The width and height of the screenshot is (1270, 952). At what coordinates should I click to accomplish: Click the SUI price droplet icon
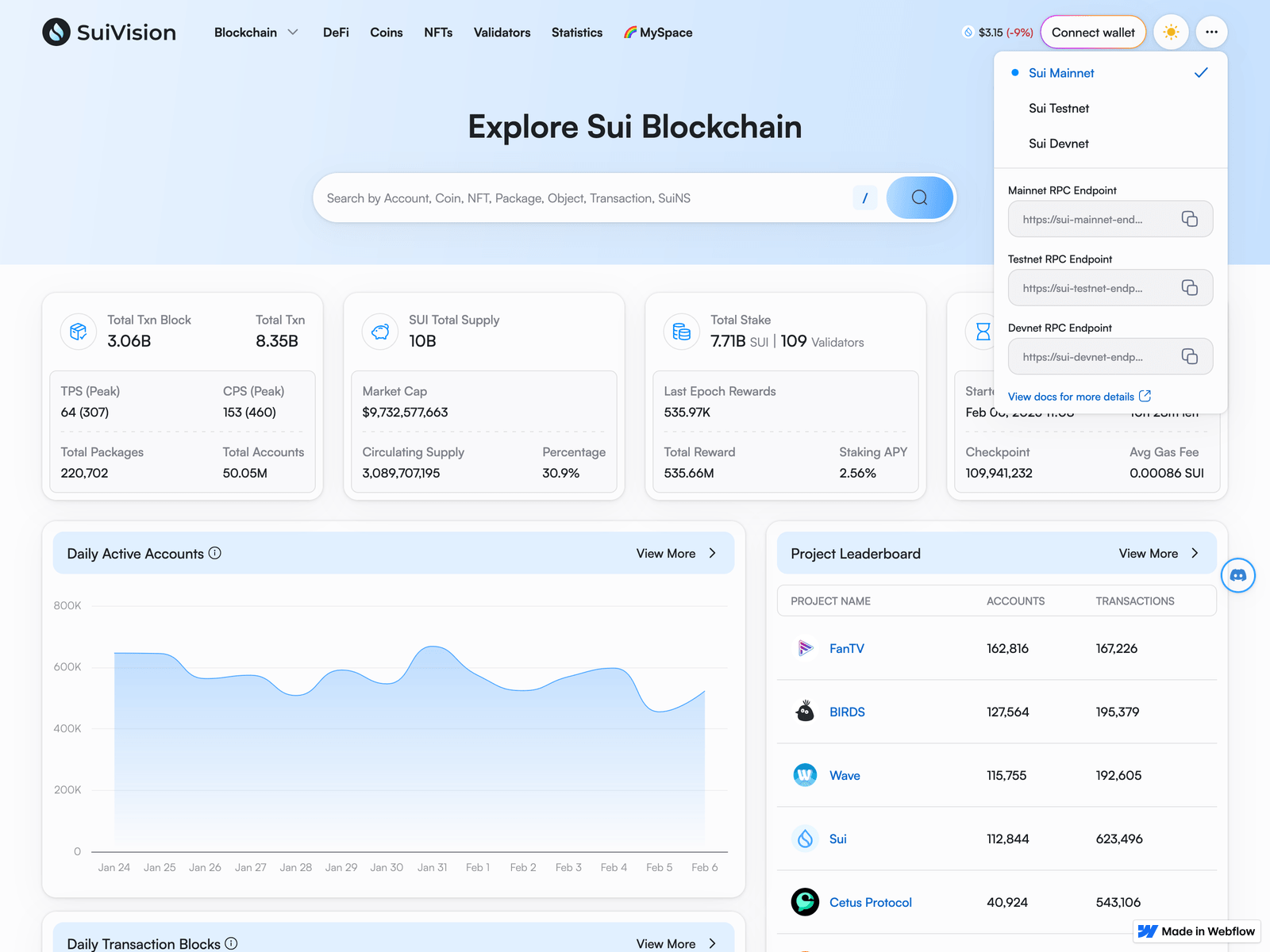(x=968, y=33)
